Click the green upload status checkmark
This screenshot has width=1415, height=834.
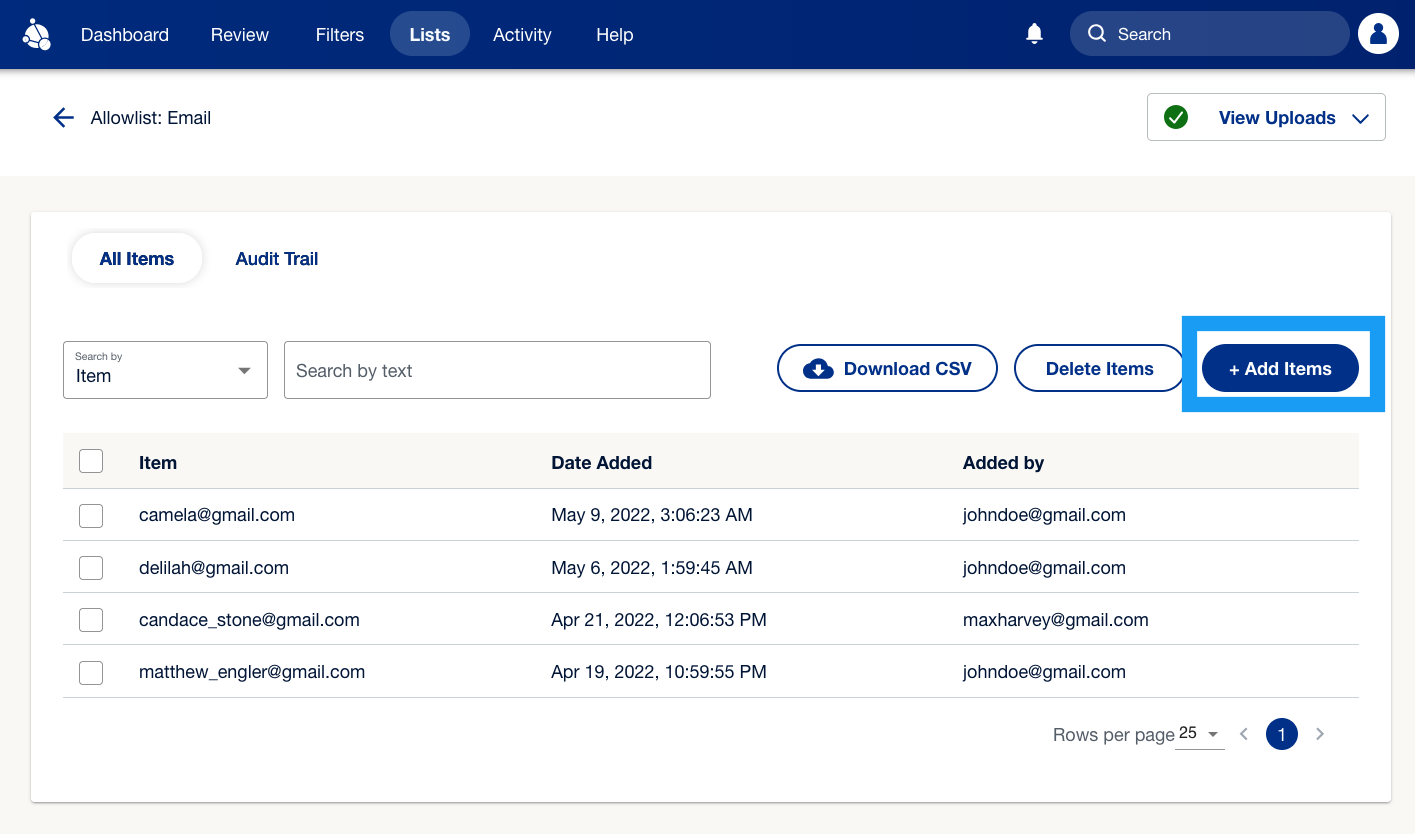(x=1176, y=118)
